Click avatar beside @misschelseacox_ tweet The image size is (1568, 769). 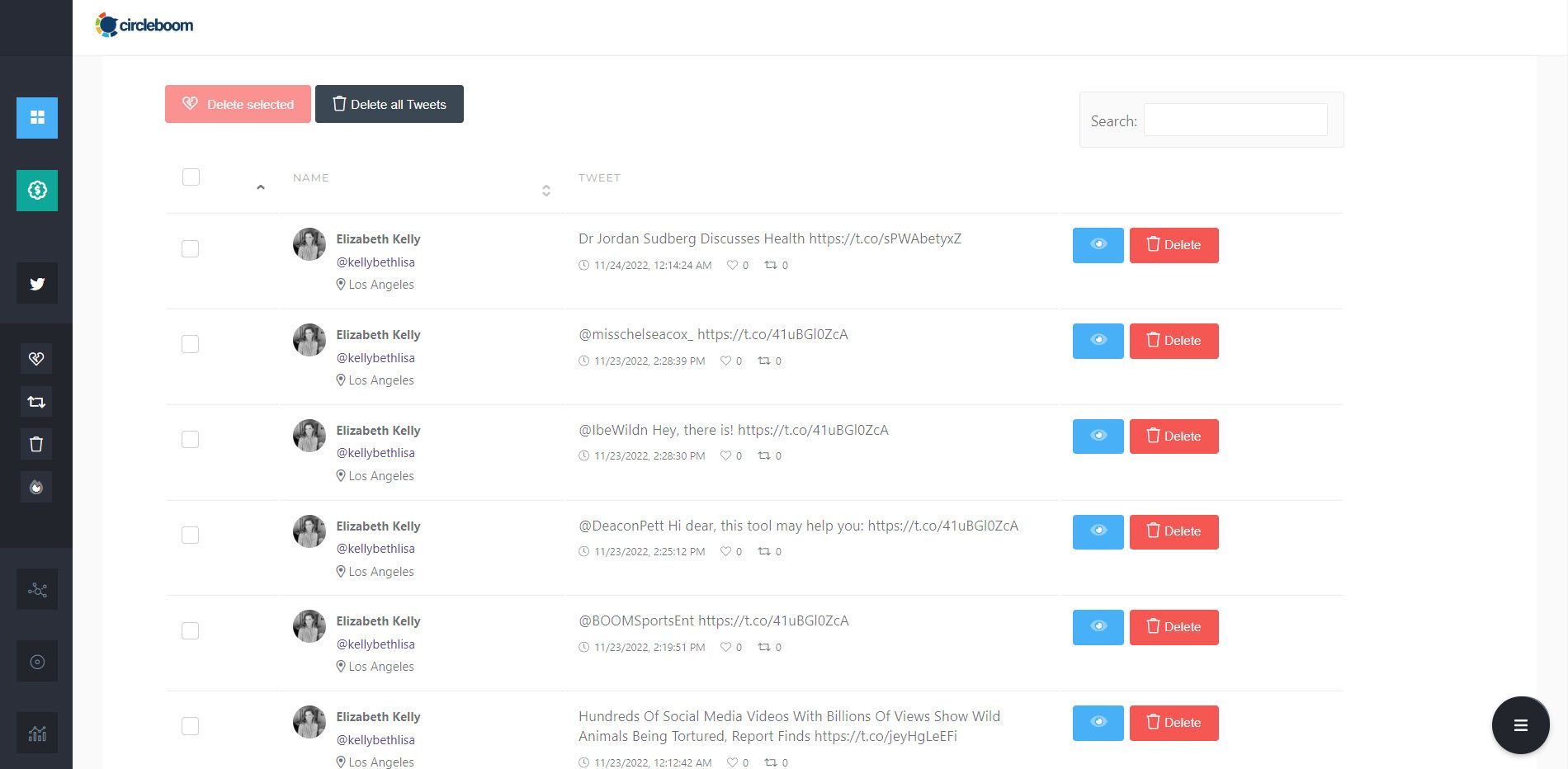(309, 340)
